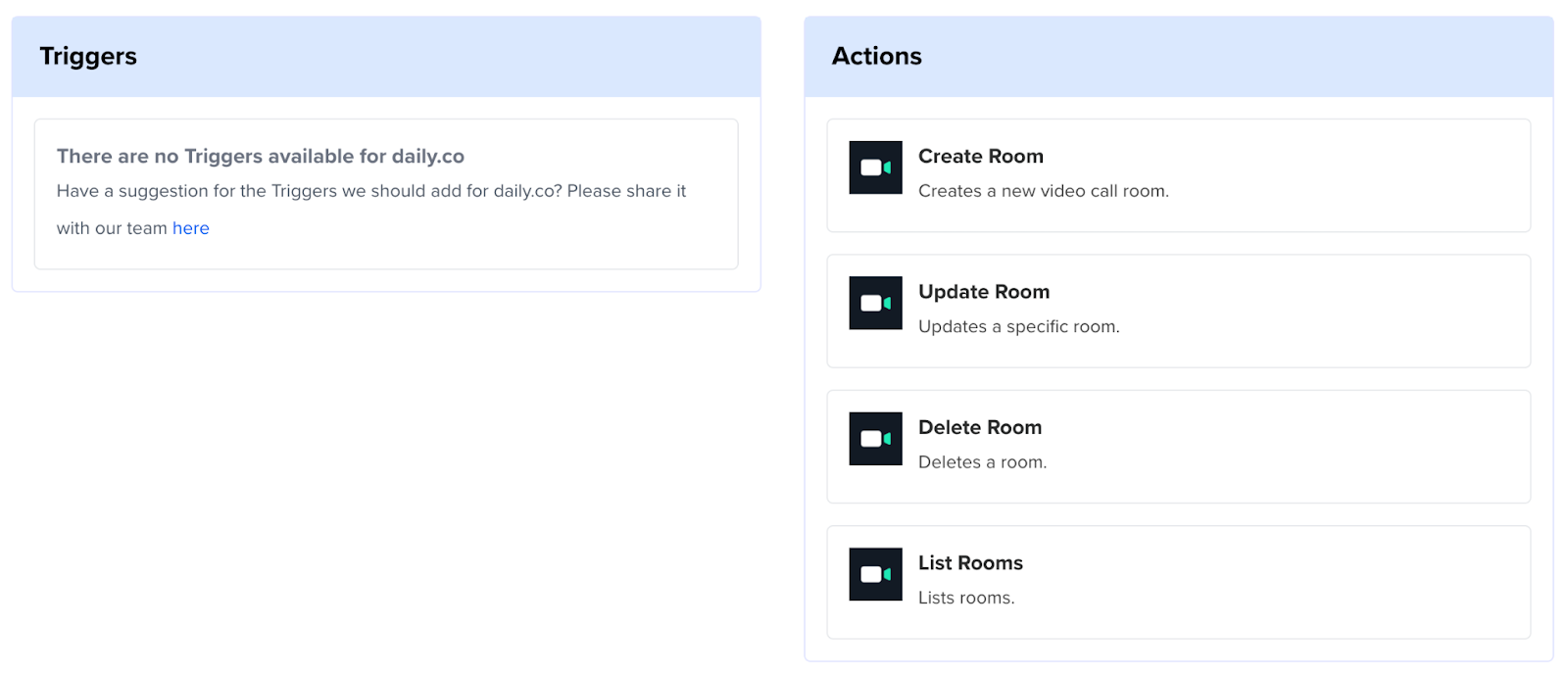Click 'Creates a new video call room.' description
This screenshot has height=675, width=1568.
click(1044, 191)
